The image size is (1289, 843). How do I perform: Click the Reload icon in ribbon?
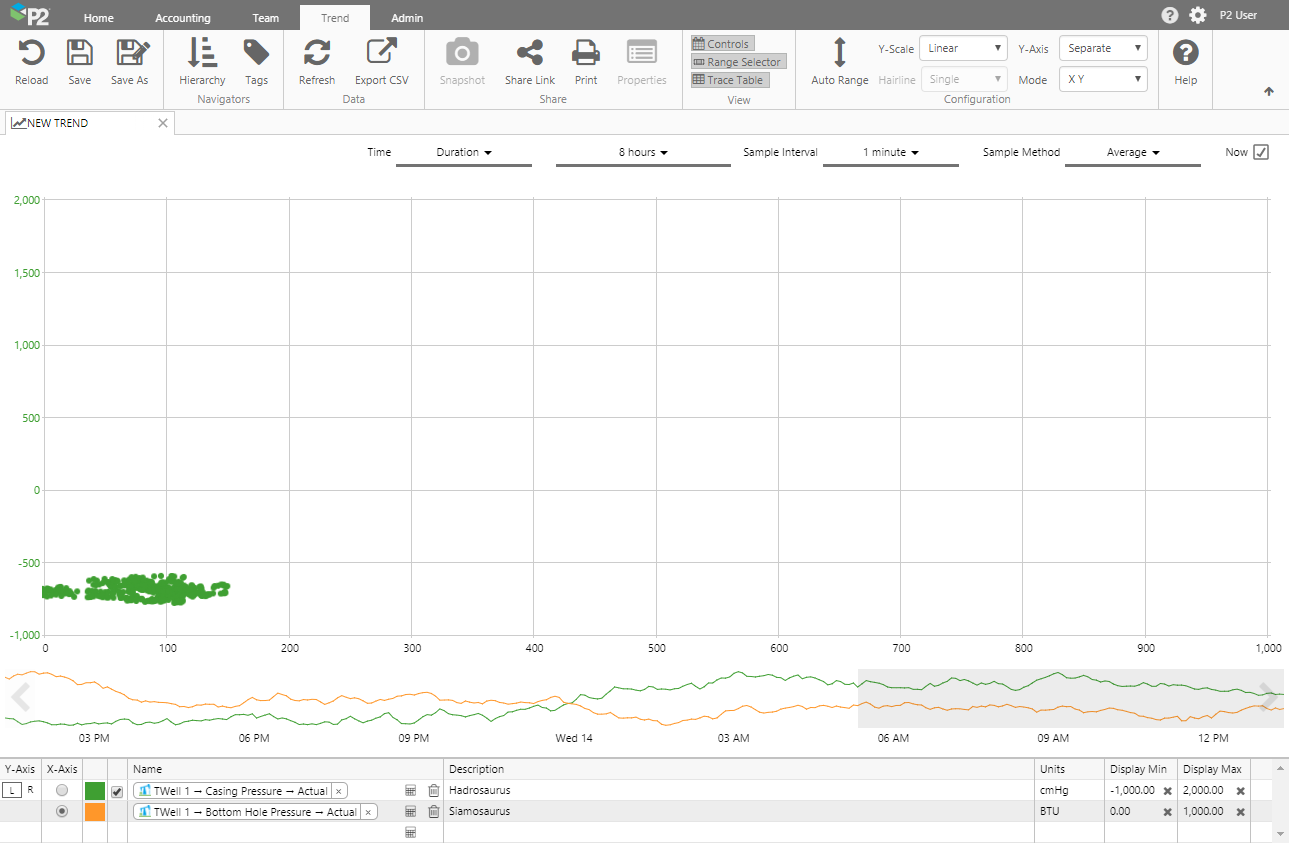(31, 53)
